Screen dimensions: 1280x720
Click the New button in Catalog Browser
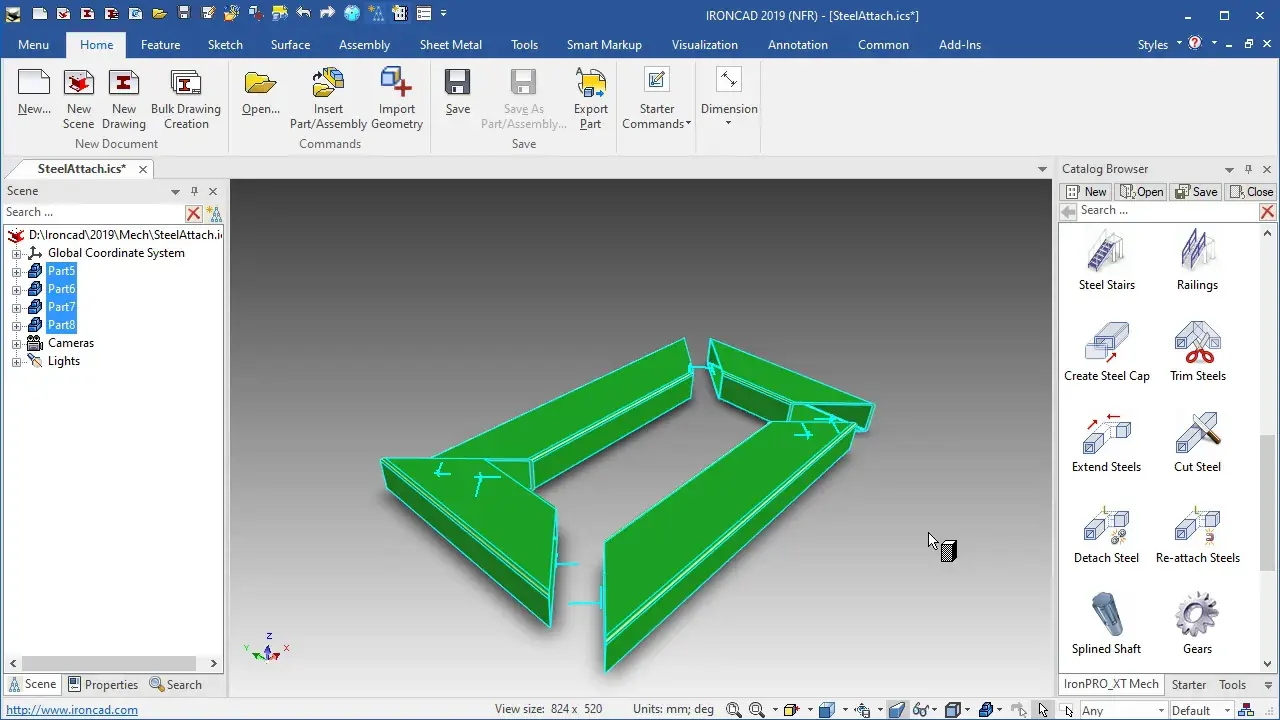1086,192
